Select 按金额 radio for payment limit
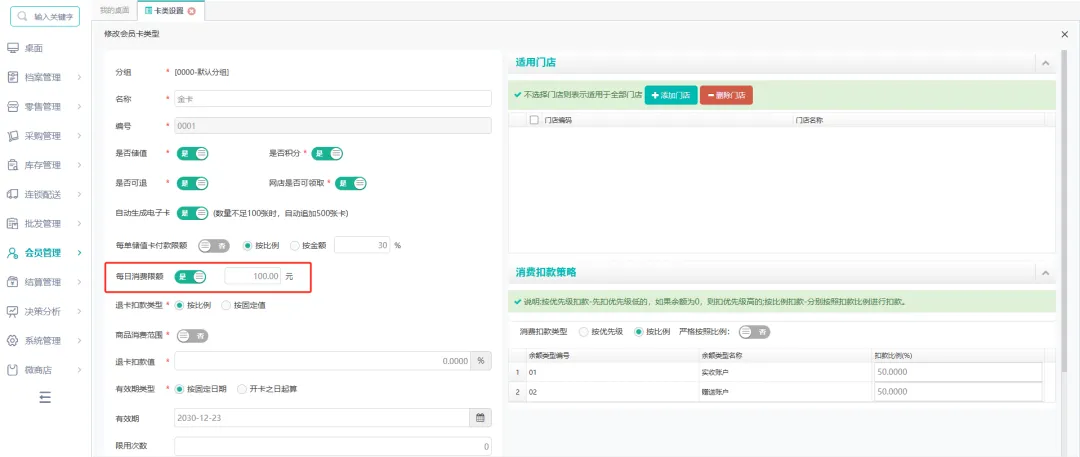 point(295,245)
